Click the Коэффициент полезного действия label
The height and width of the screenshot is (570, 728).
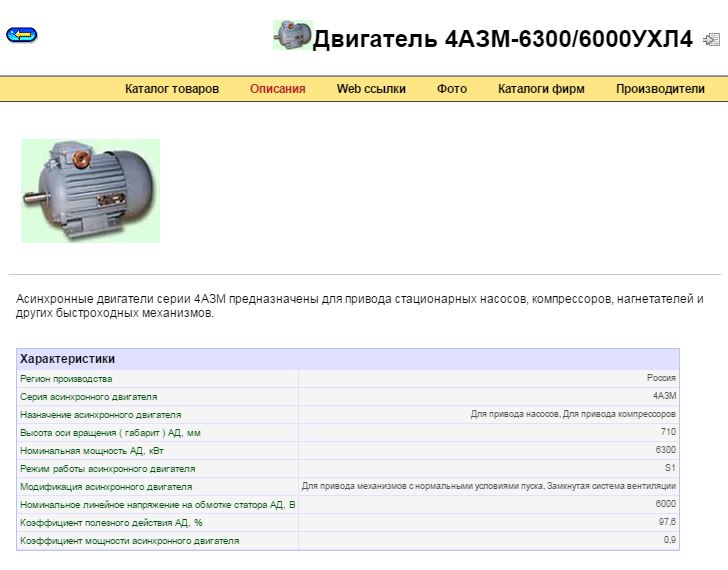click(111, 523)
